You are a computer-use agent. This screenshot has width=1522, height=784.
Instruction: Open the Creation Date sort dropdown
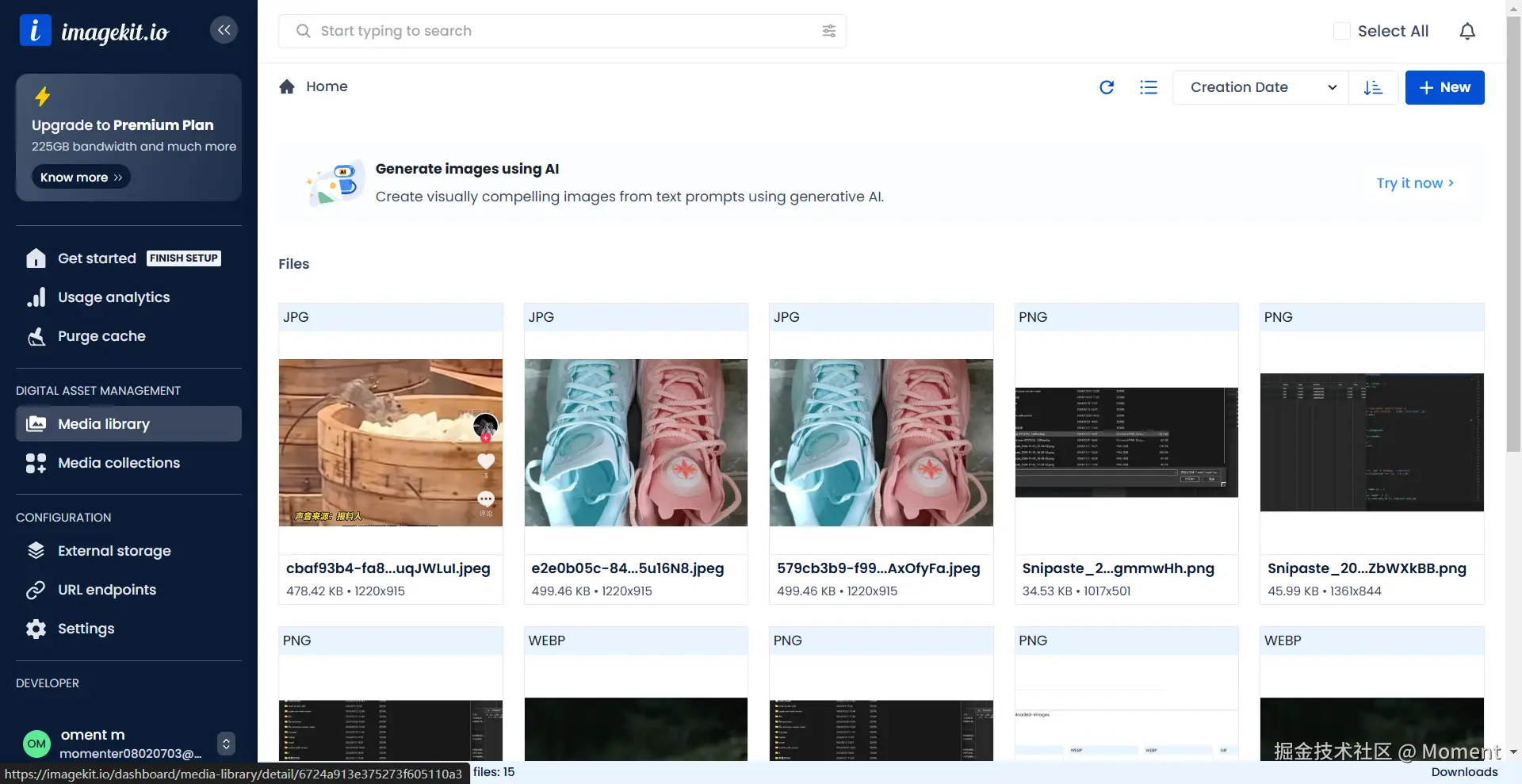(x=1261, y=87)
